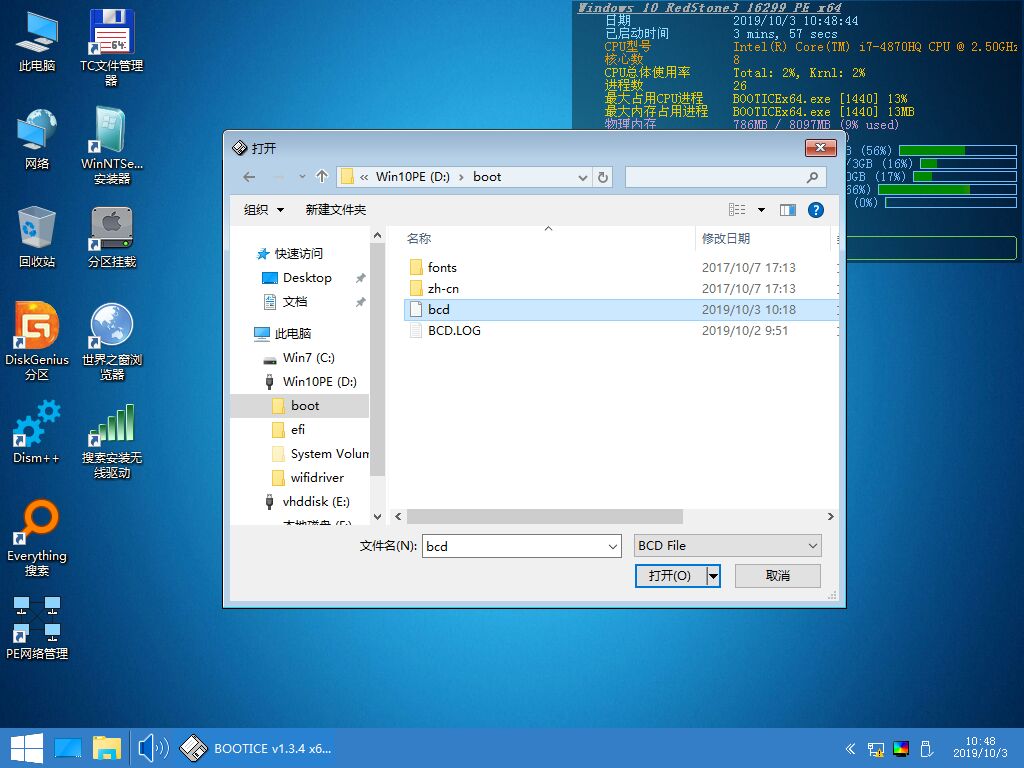The height and width of the screenshot is (768, 1024).
Task: Select the bcd file
Action: click(x=620, y=310)
